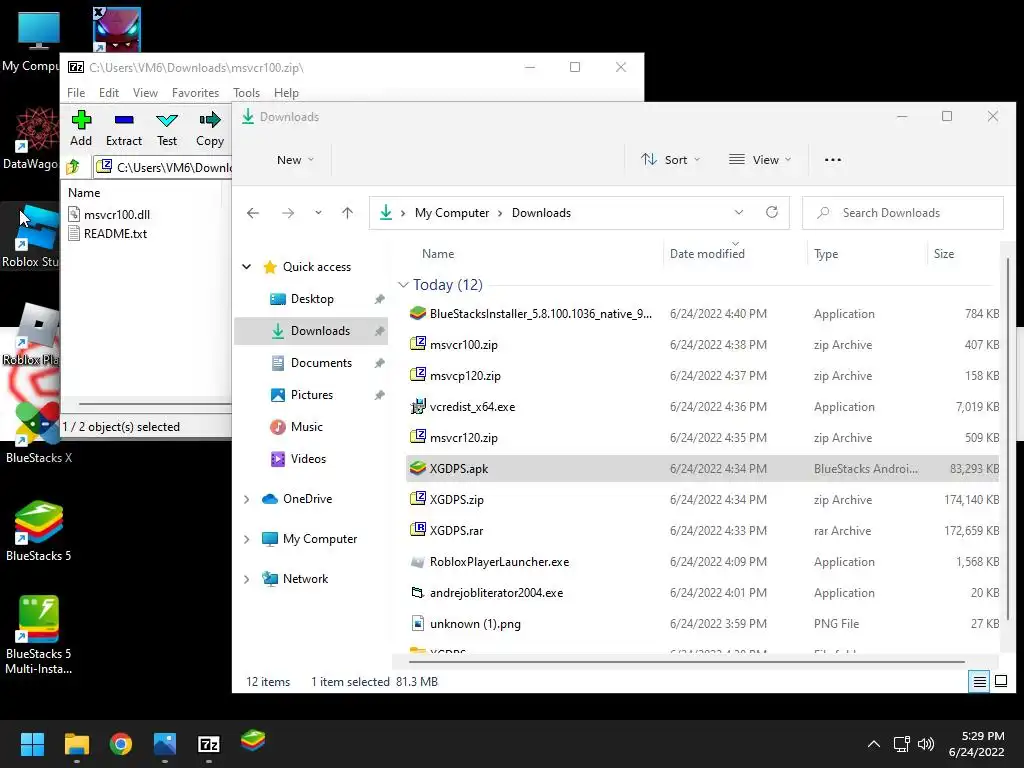This screenshot has width=1024, height=768.
Task: Open the Help menu in 7-Zip
Action: (x=286, y=93)
